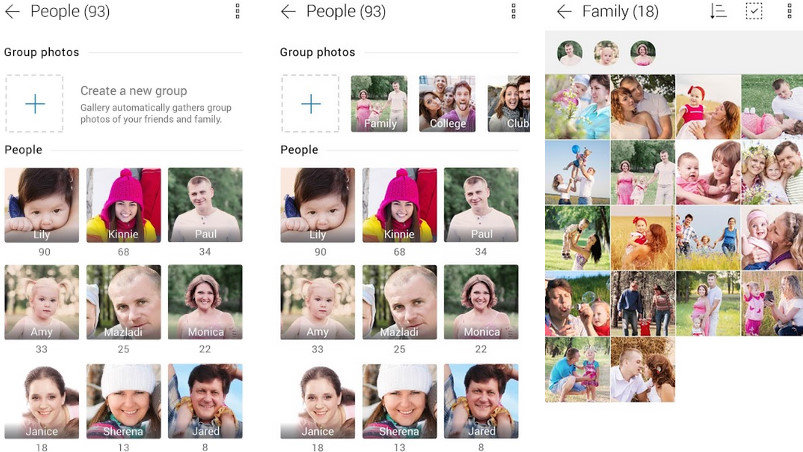Open sort options icon in Family header
803x452 pixels.
pyautogui.click(x=719, y=11)
